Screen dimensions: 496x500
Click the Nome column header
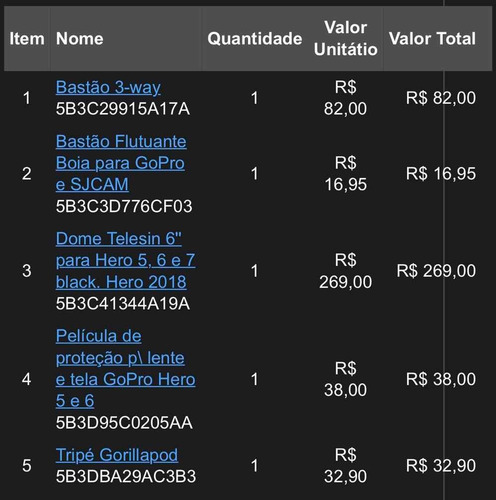80,39
